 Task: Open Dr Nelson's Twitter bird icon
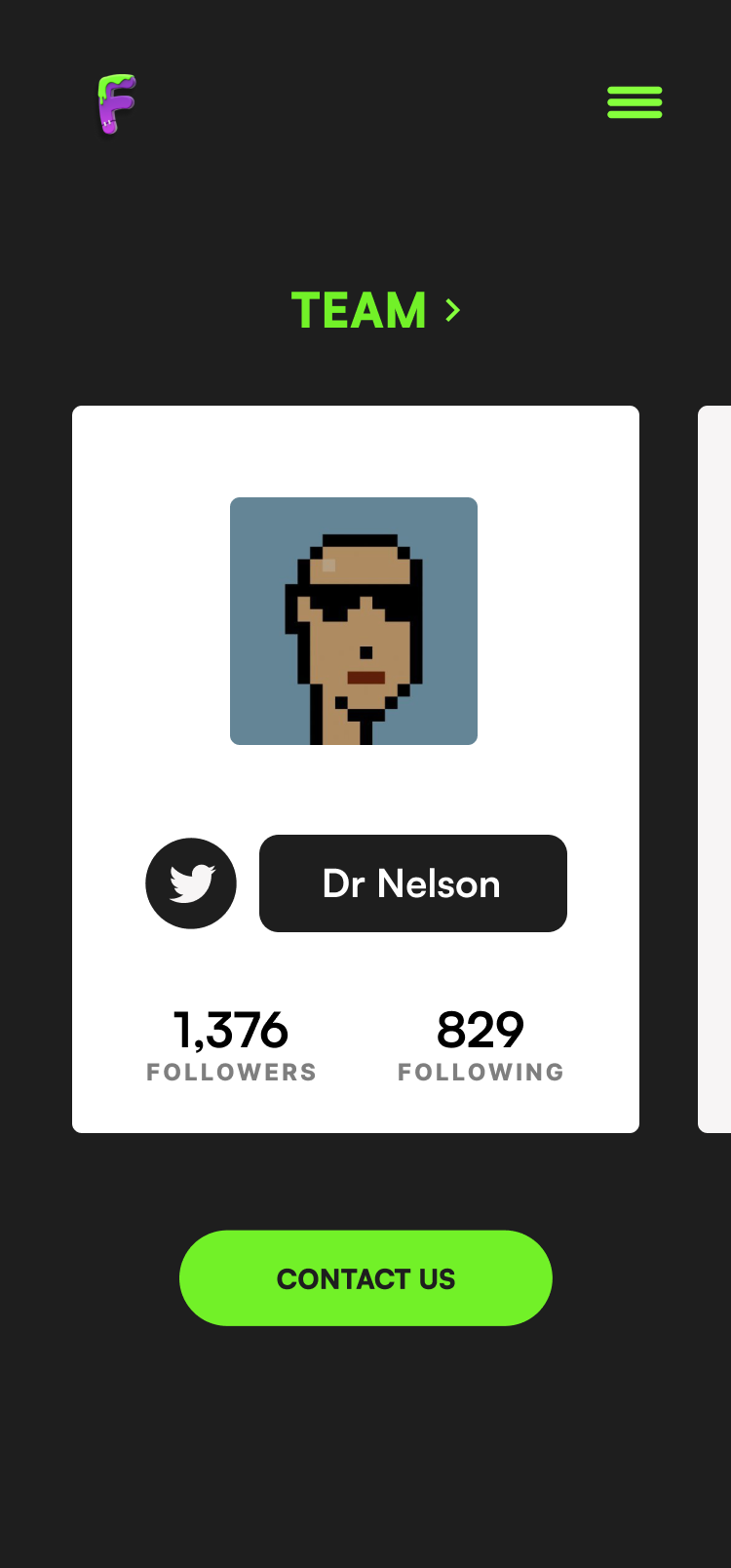(x=191, y=883)
